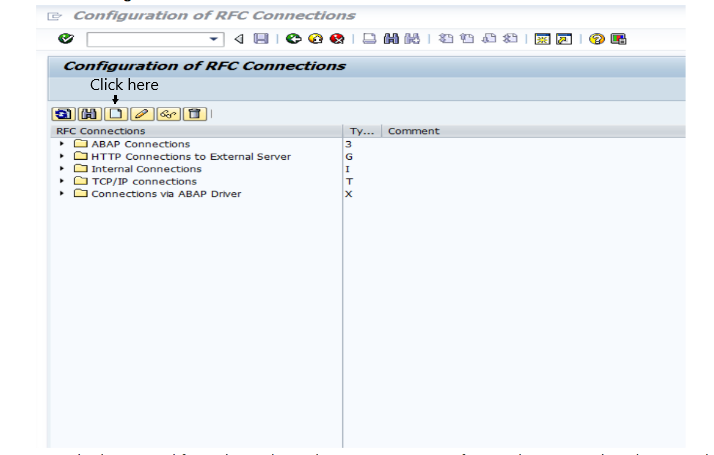Click the Previous Page icon
Viewport: 714px width, 455px height.
(467, 39)
